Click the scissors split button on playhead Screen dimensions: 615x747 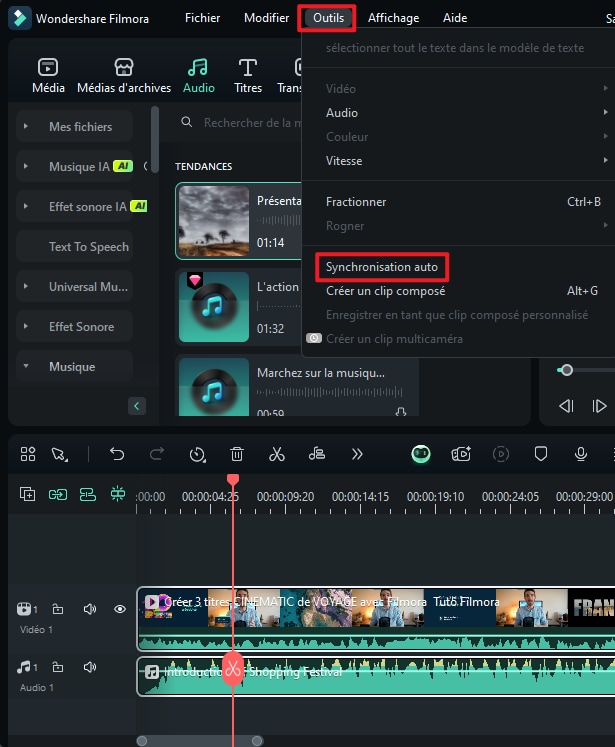click(233, 668)
